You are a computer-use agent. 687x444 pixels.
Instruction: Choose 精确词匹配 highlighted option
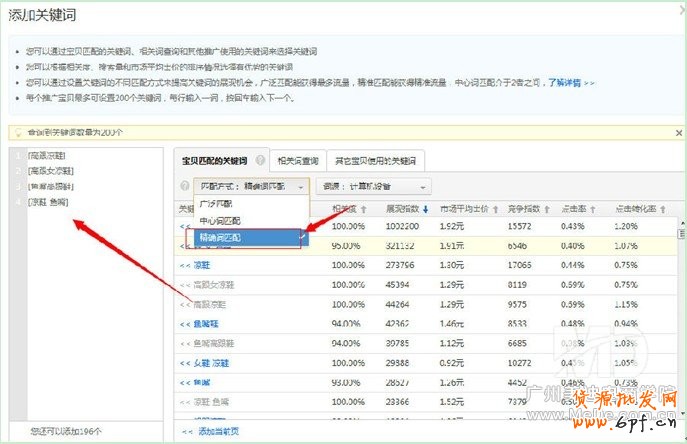coord(251,238)
